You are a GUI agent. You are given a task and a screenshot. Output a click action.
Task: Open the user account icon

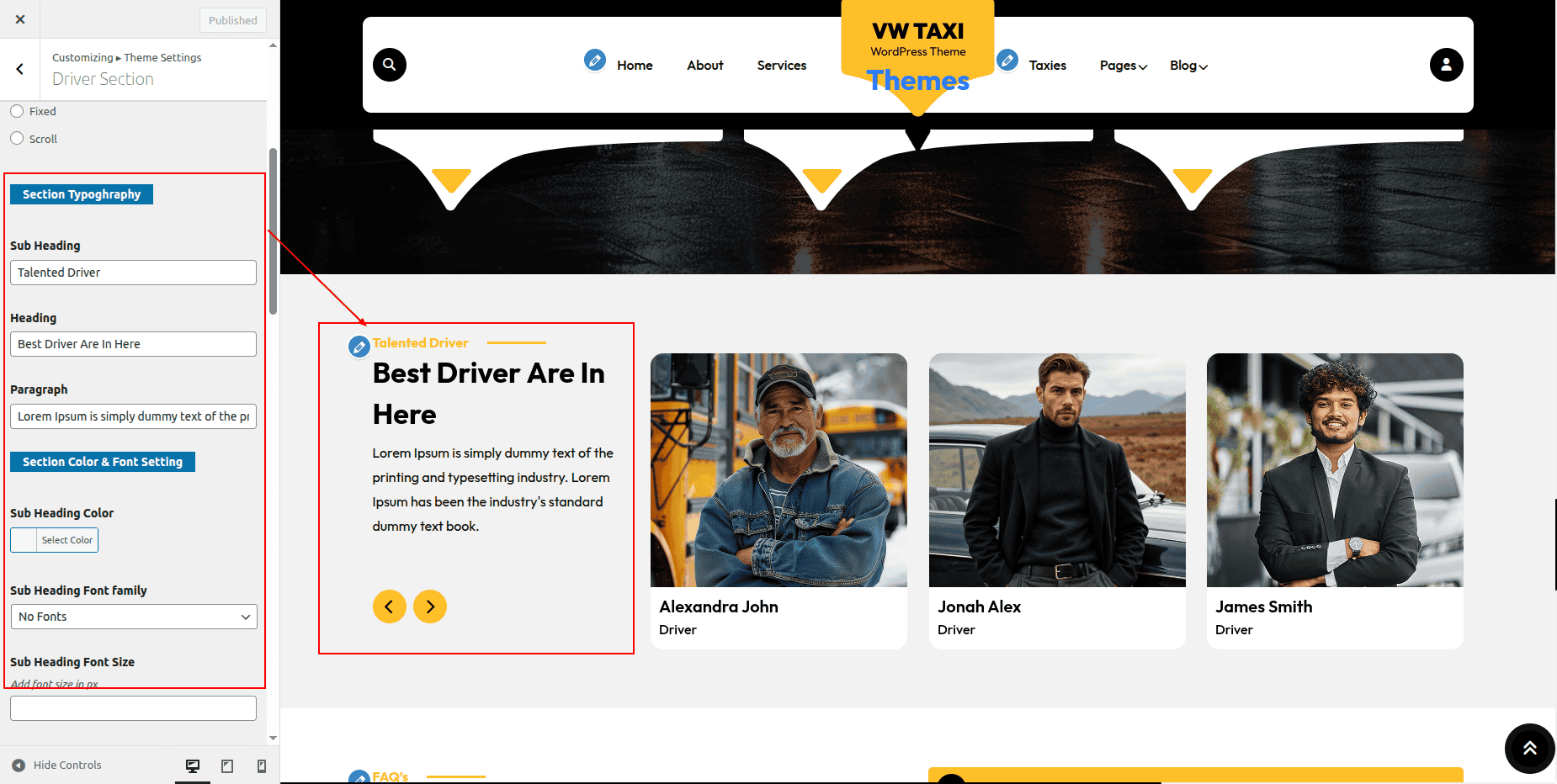(x=1446, y=65)
